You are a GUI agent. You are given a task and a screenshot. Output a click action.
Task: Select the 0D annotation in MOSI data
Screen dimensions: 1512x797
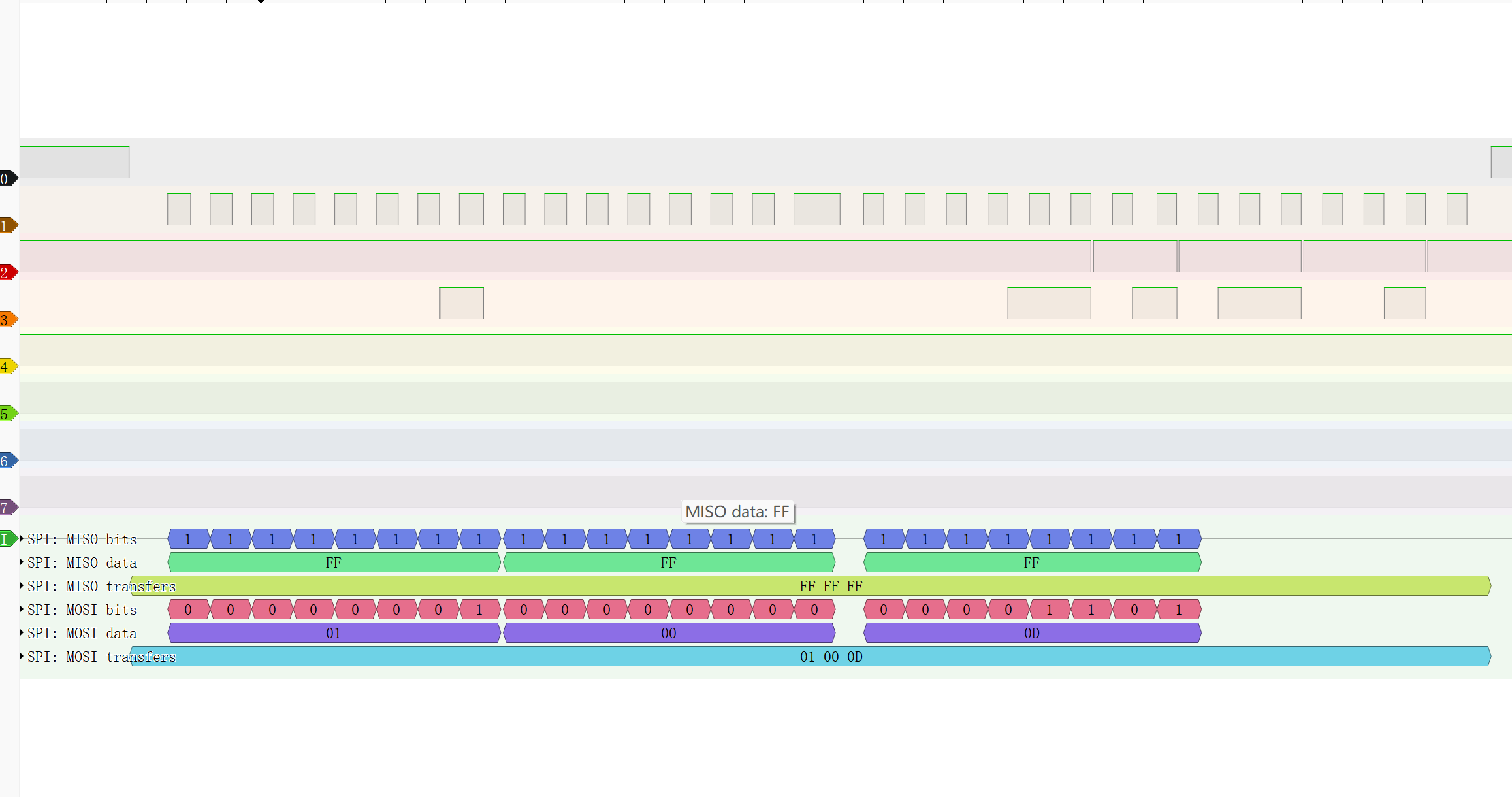pos(1031,633)
